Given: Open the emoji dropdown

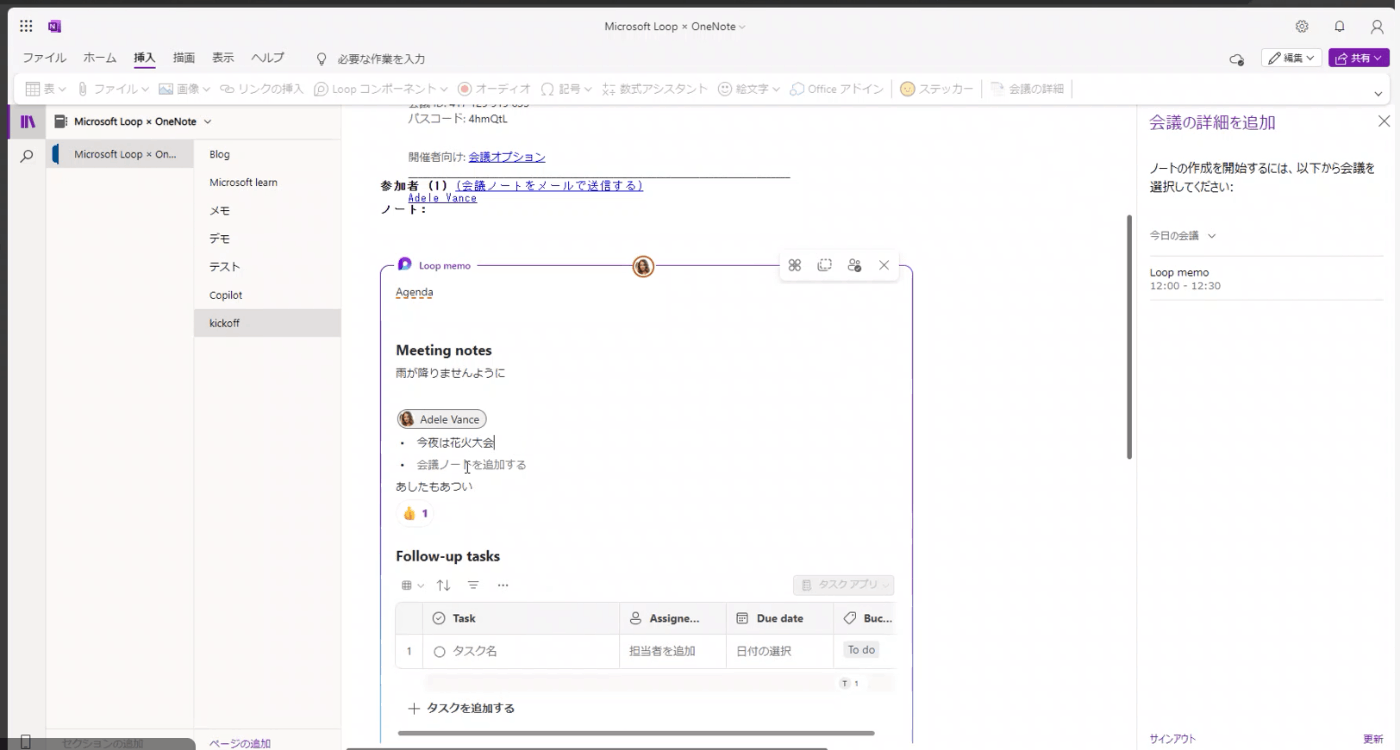Looking at the screenshot, I should [748, 89].
